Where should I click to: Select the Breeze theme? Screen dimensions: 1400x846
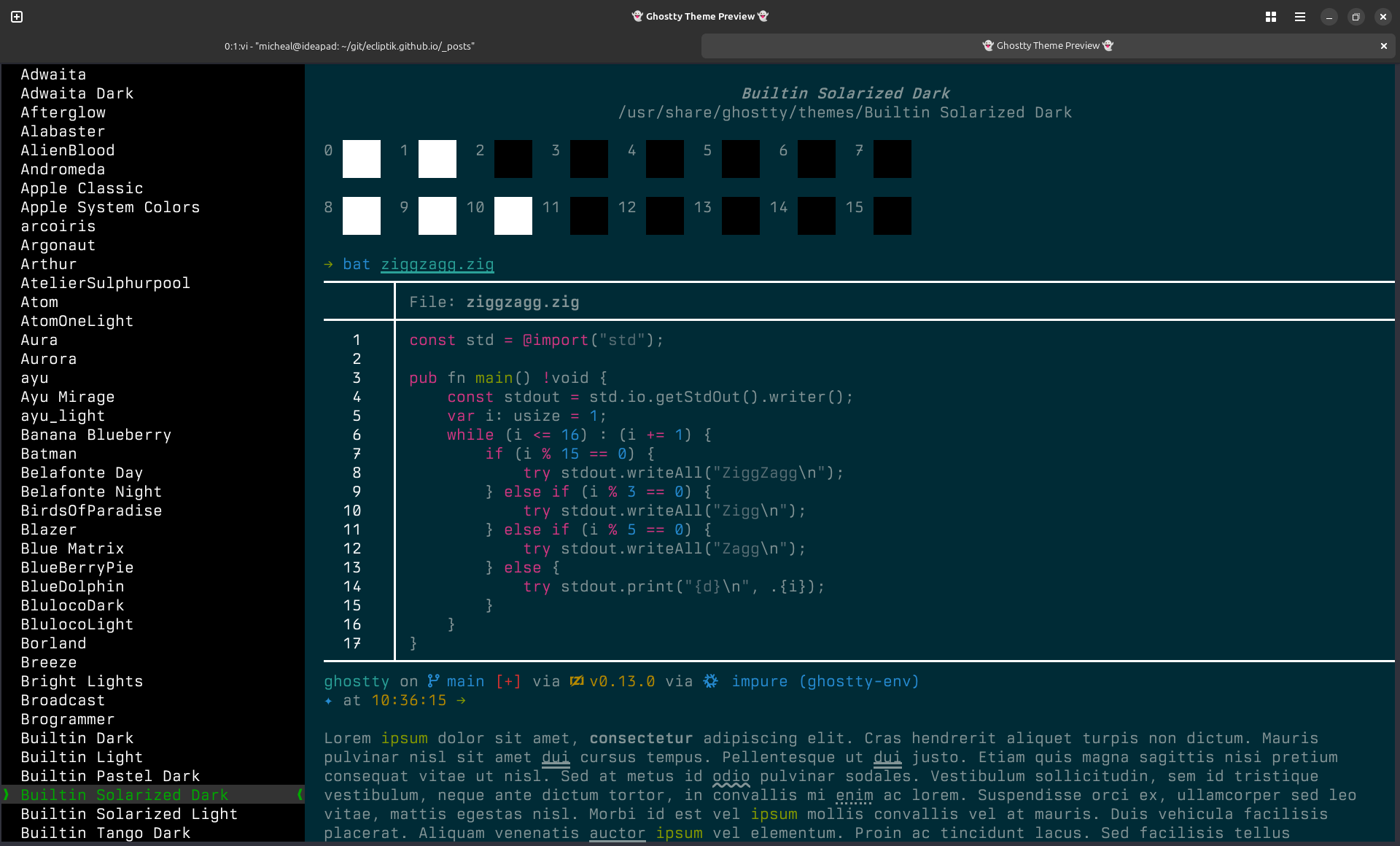click(48, 662)
